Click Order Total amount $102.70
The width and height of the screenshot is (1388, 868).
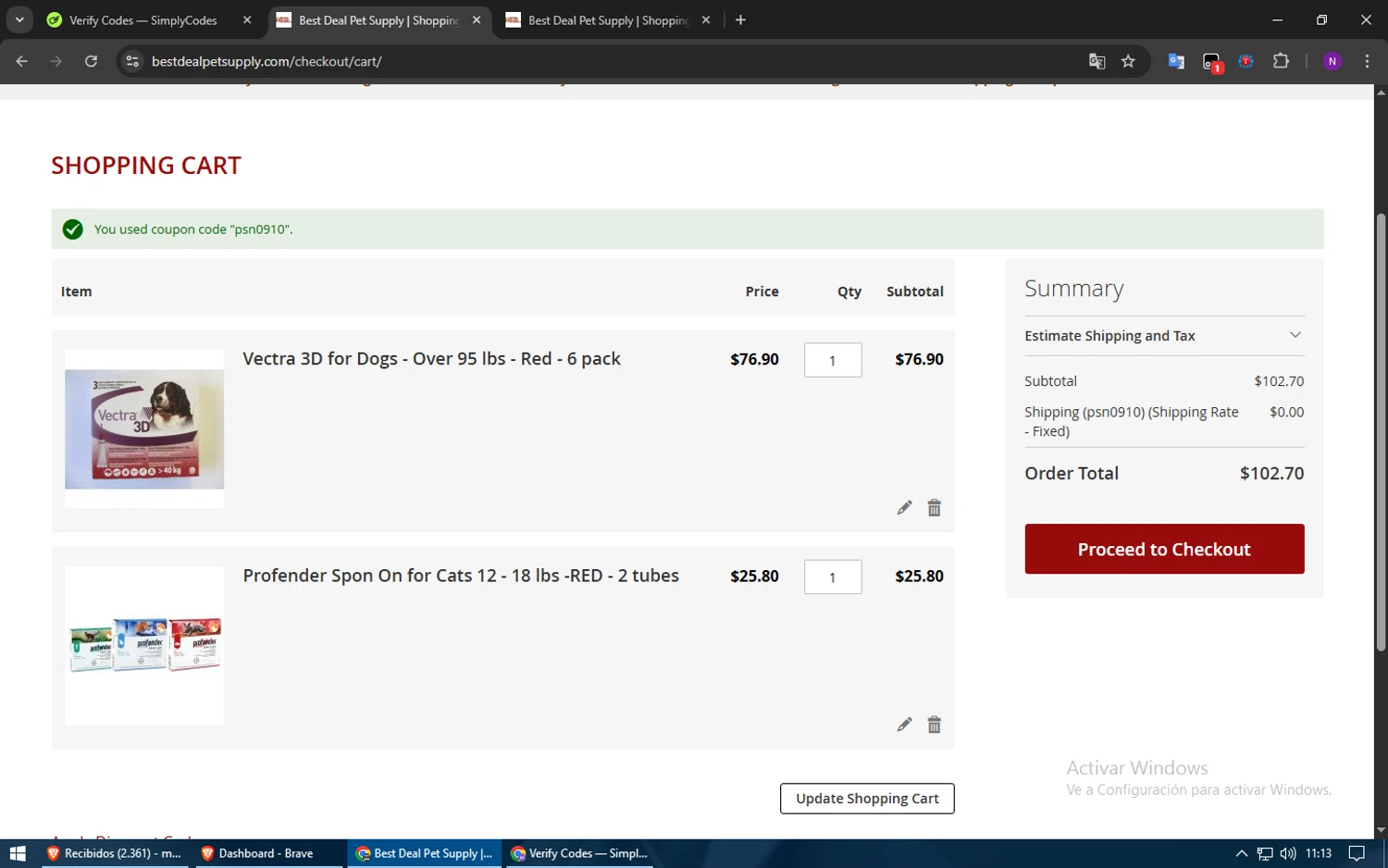(1271, 473)
